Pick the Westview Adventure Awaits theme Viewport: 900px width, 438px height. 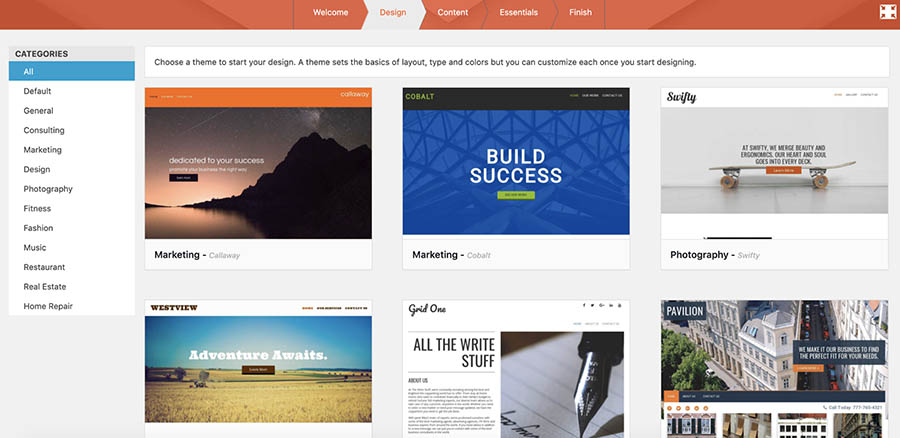[x=258, y=365]
